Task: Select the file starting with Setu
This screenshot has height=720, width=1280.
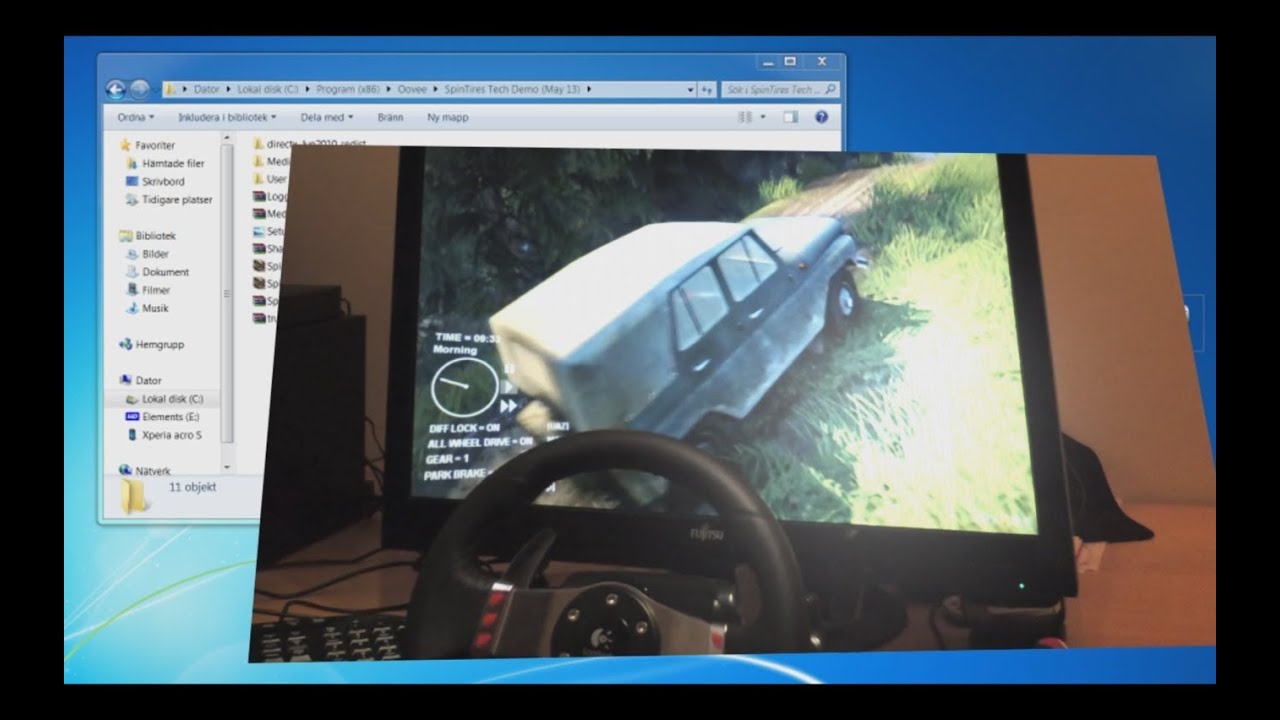Action: point(269,231)
